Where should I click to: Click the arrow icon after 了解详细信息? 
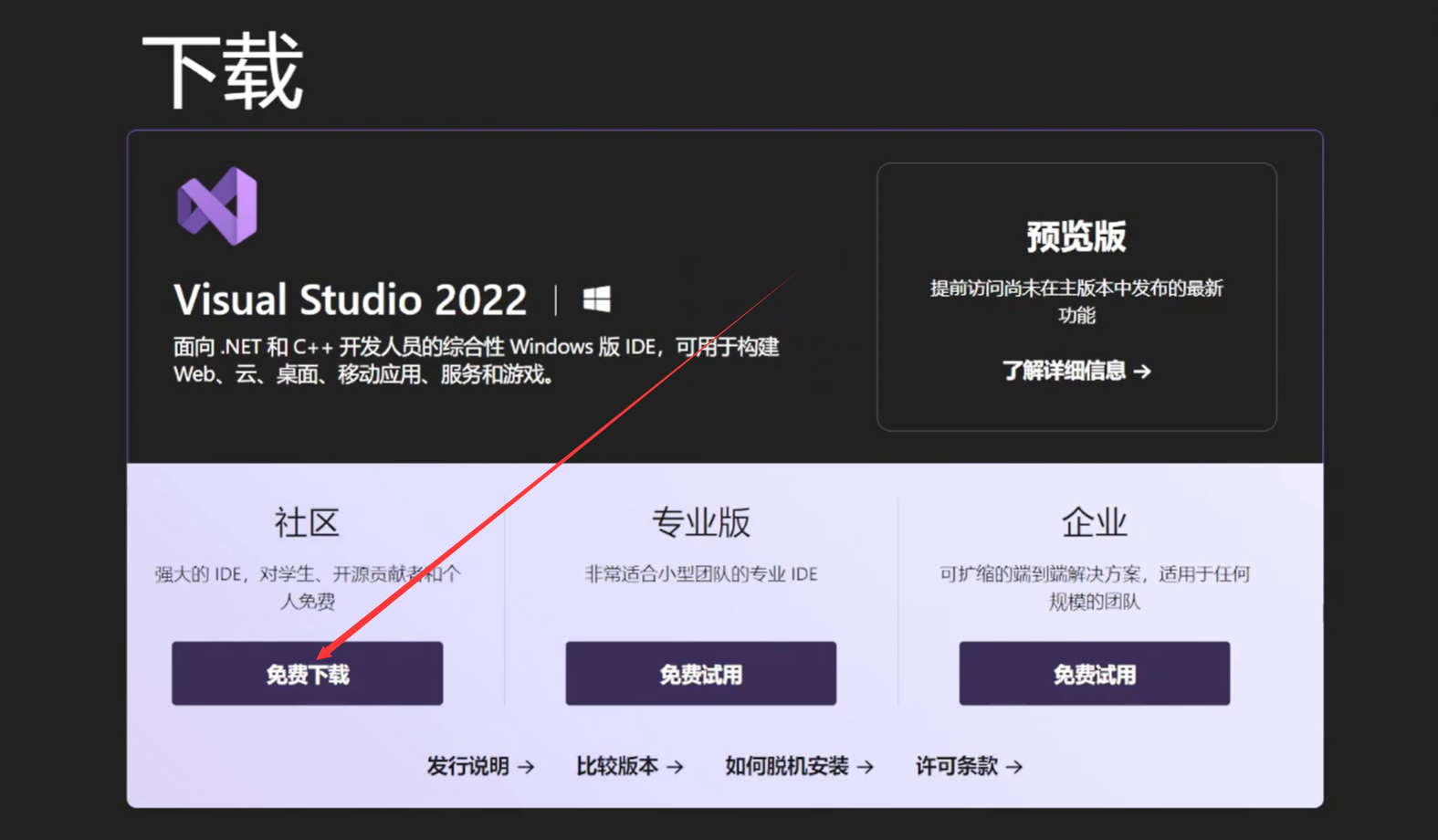(1142, 372)
